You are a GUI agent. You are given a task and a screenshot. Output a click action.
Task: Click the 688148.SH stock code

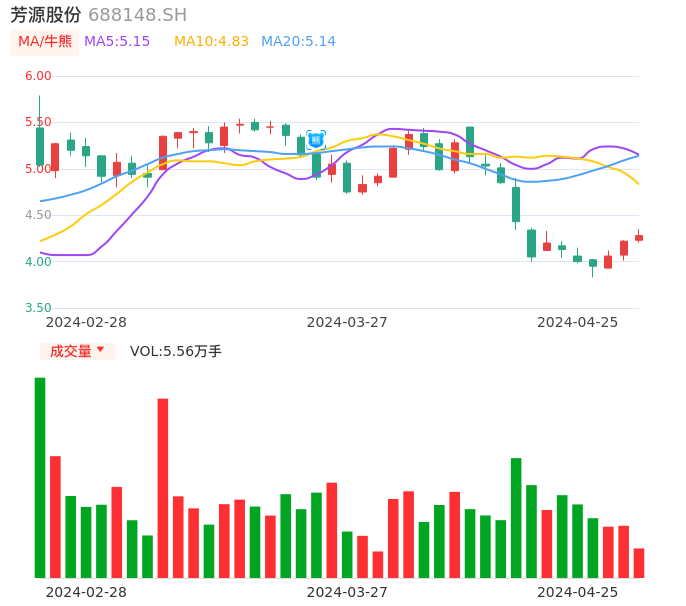[137, 15]
